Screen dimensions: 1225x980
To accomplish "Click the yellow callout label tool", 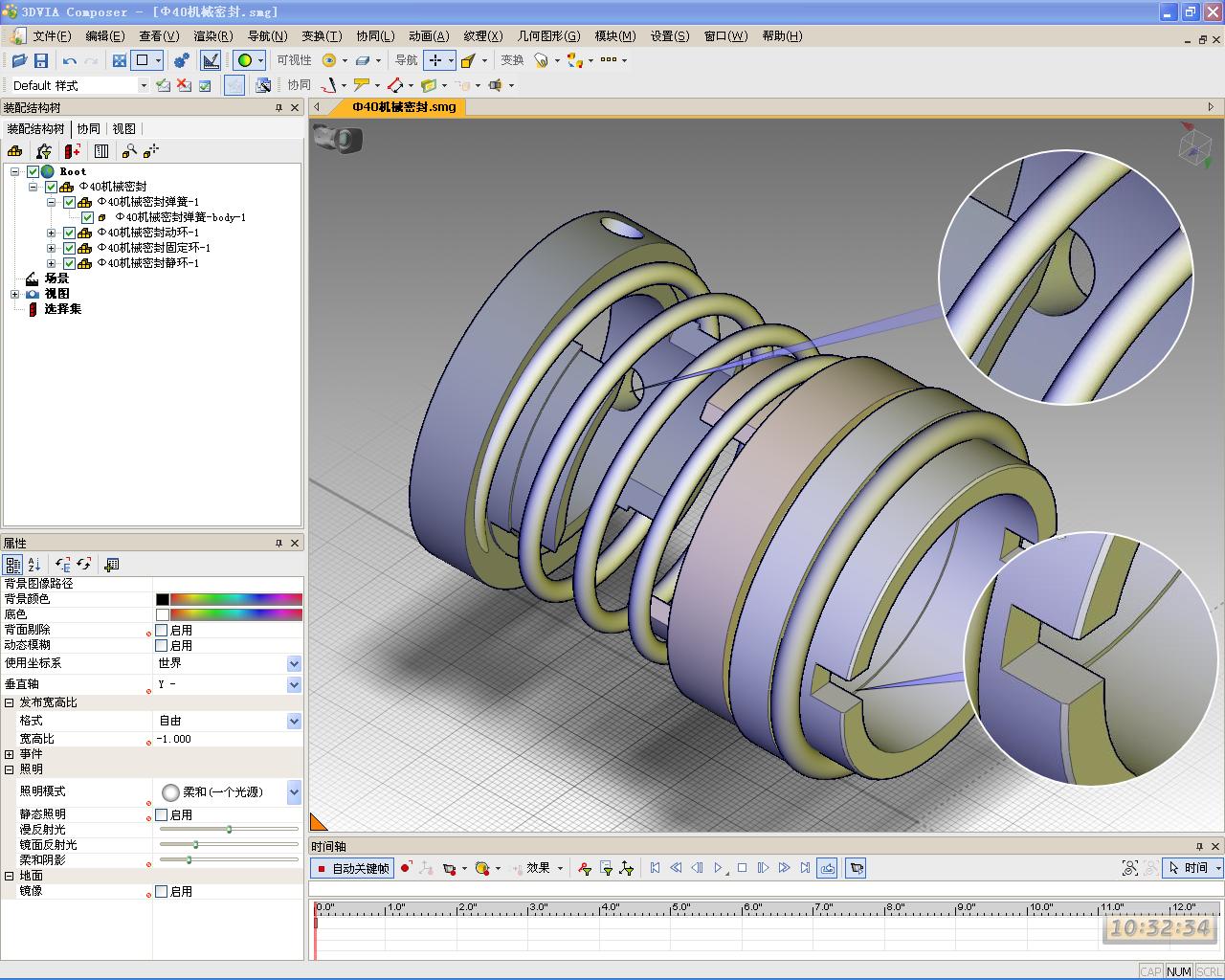I will click(362, 85).
